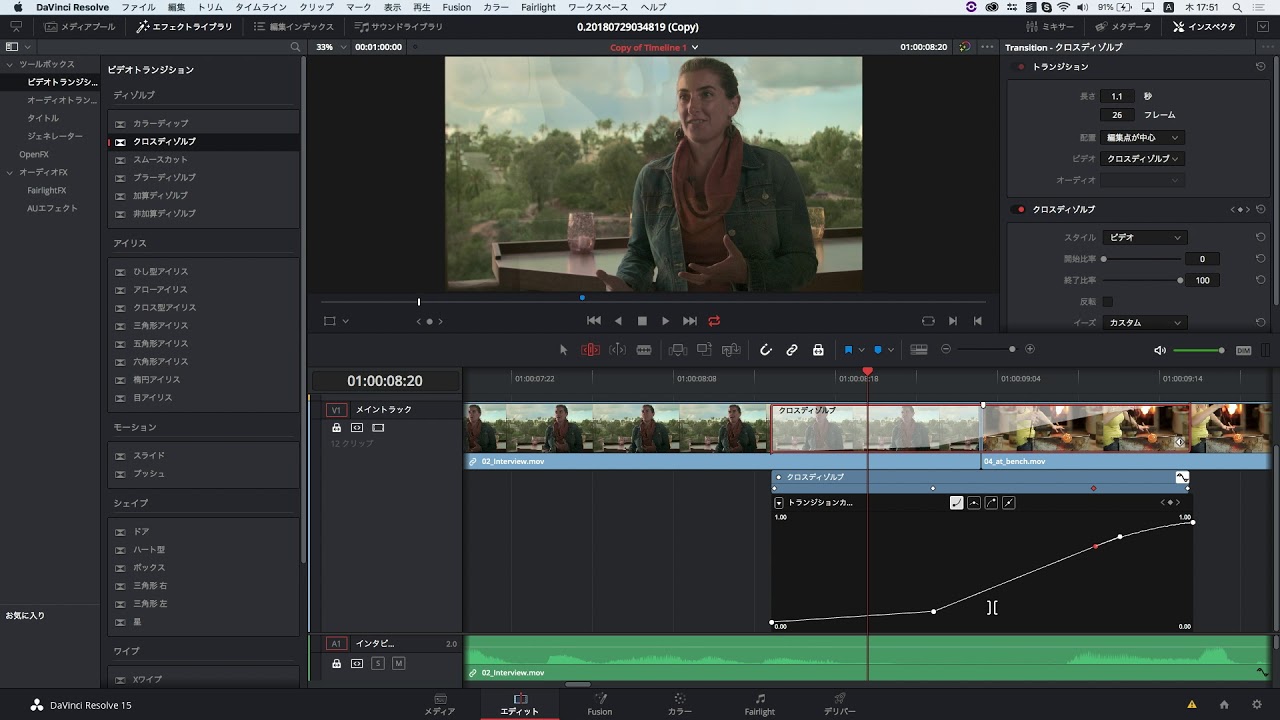
Task: Open project settings gear icon
Action: [x=1257, y=705]
